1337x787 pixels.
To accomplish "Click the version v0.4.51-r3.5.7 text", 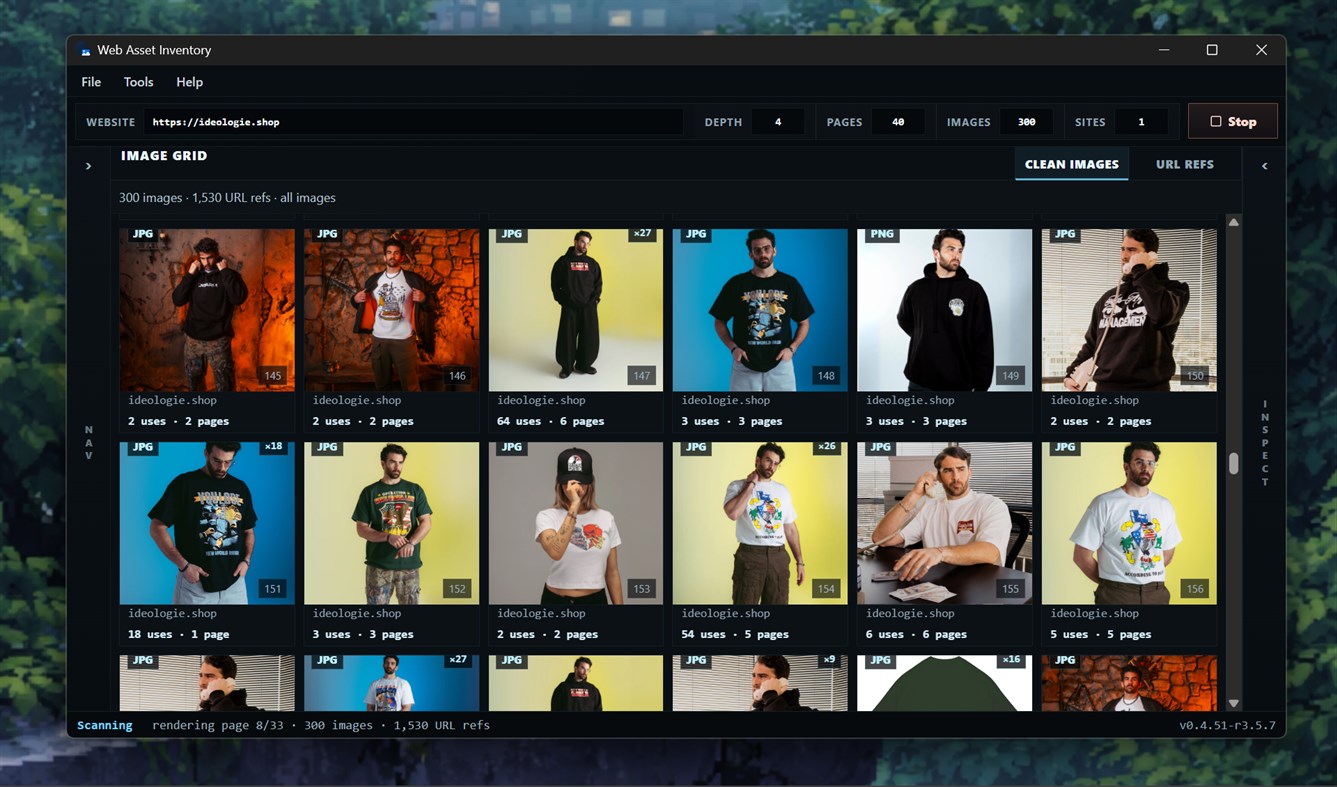I will click(1227, 725).
